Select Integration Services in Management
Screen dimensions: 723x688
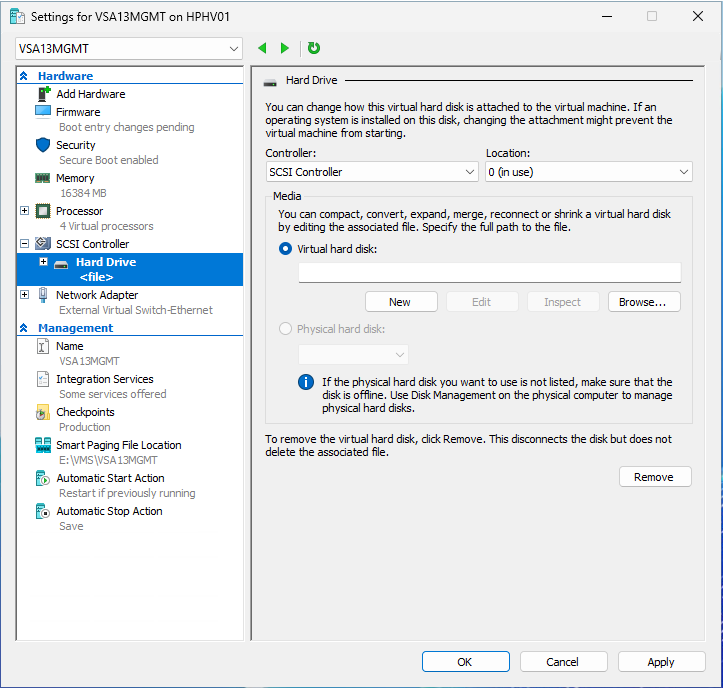(x=104, y=379)
